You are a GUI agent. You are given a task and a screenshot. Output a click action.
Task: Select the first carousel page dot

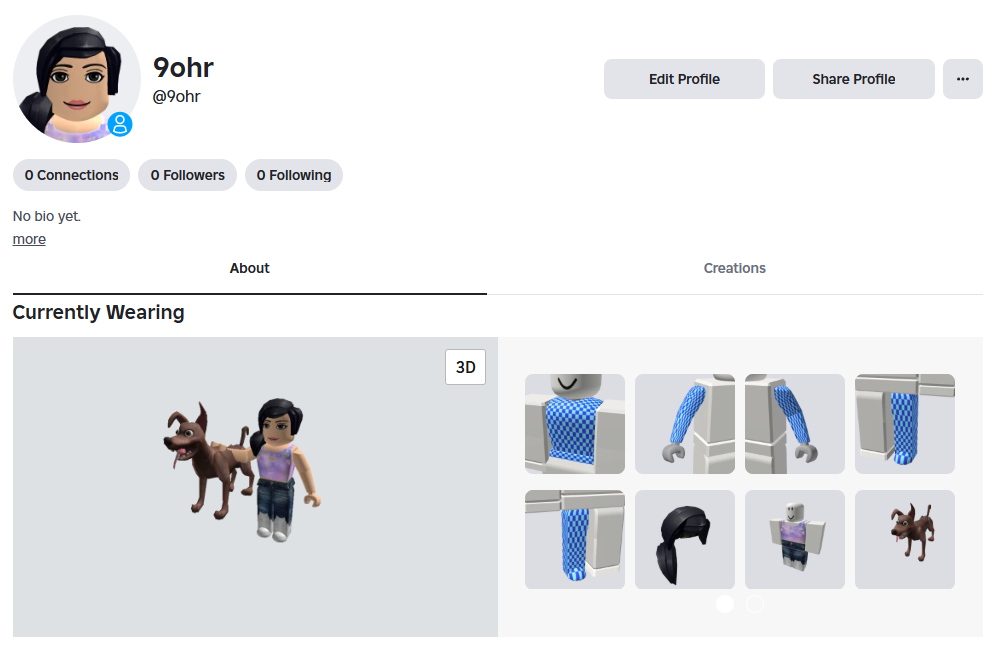click(725, 604)
